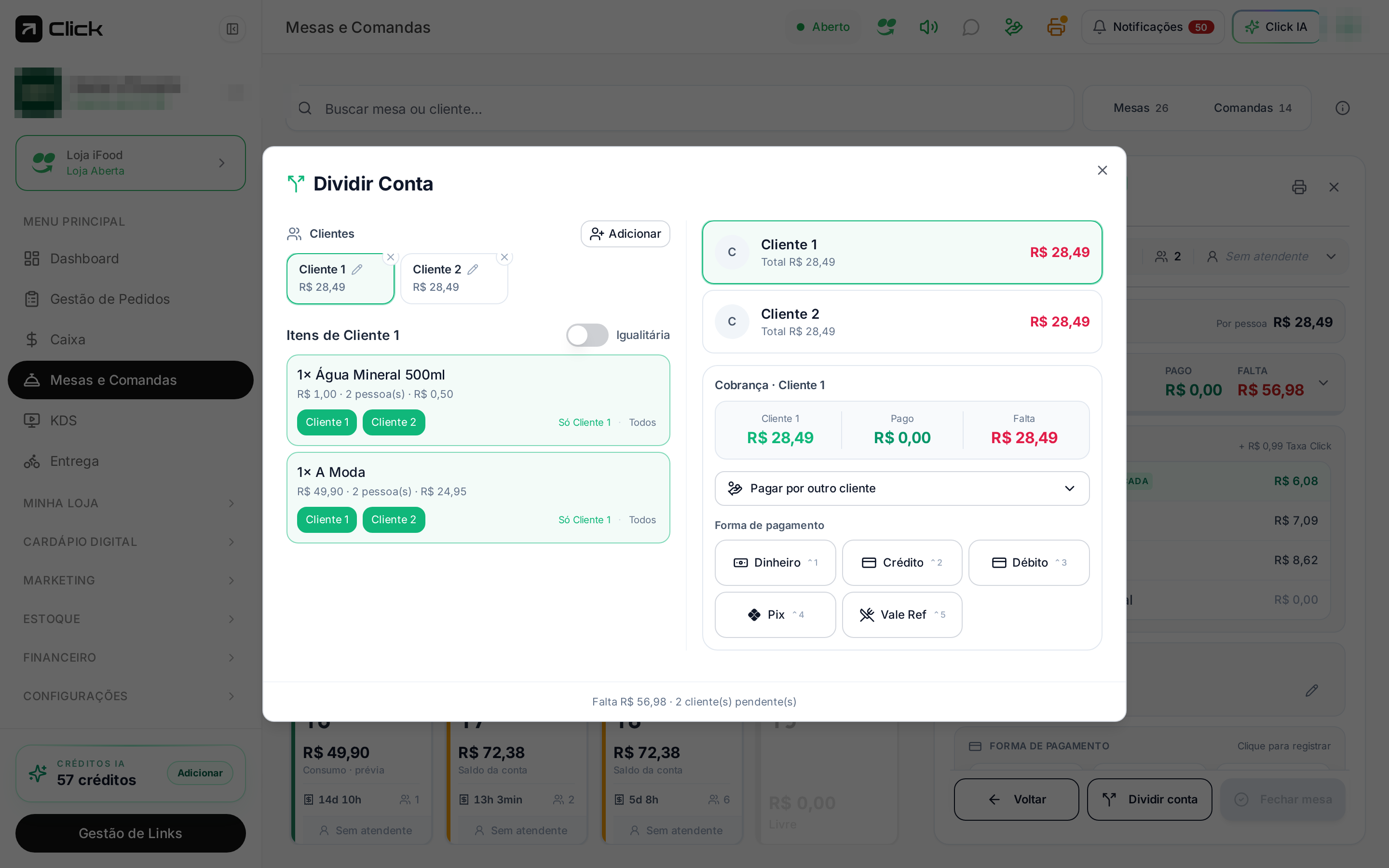Switch to the Comandas tab

click(x=1253, y=108)
